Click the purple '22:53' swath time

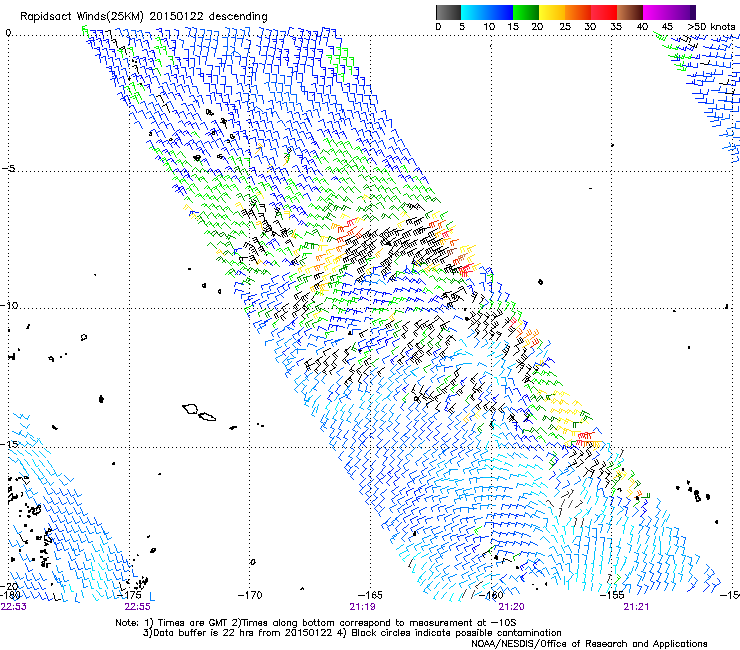[x=14, y=607]
